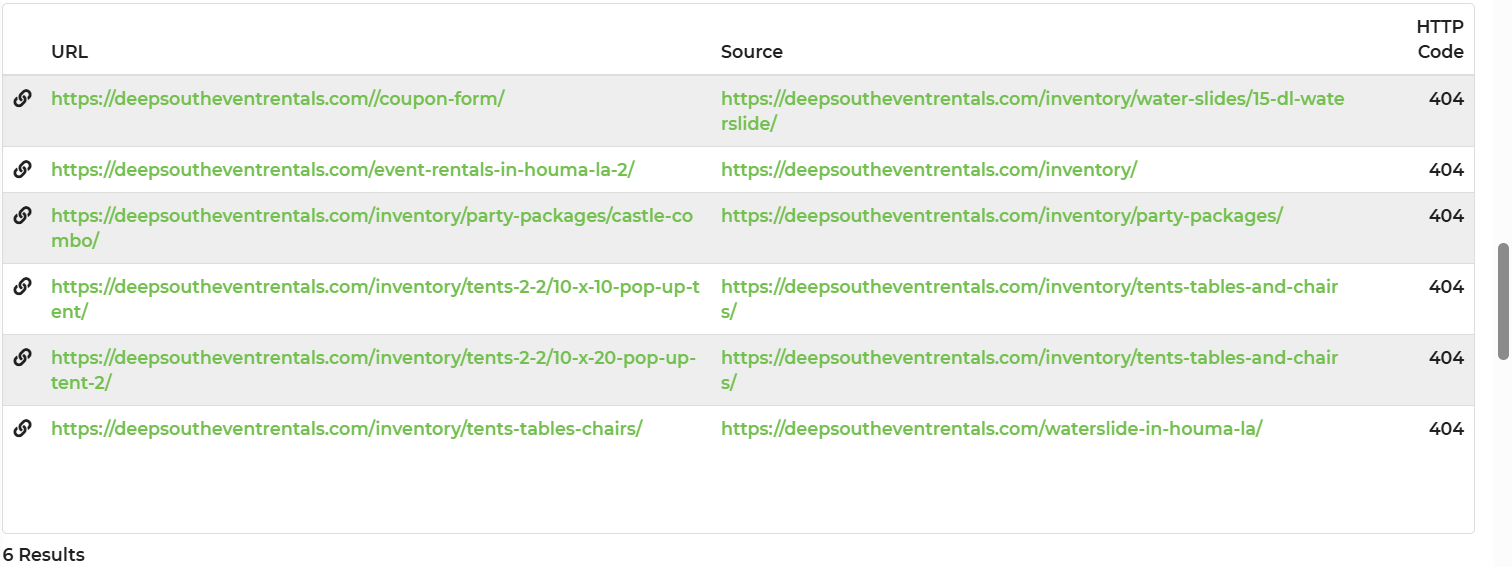The height and width of the screenshot is (567, 1512).
Task: Open the event-rentals-in-houma-la-2 broken URL
Action: [x=342, y=170]
